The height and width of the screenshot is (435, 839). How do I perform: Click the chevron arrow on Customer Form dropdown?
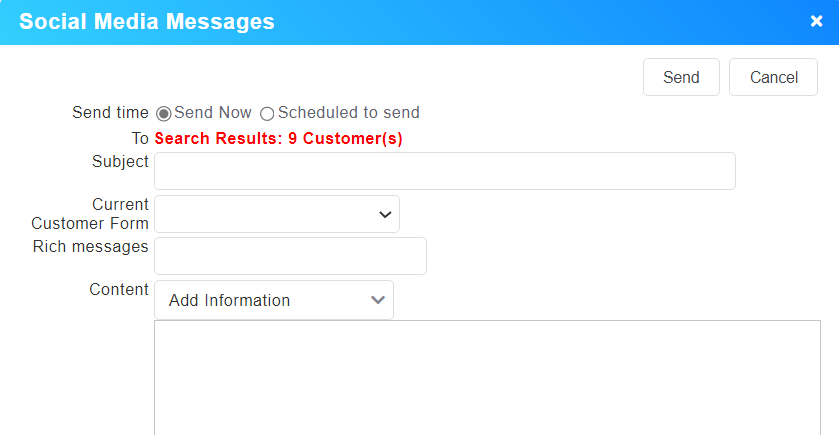(x=385, y=215)
